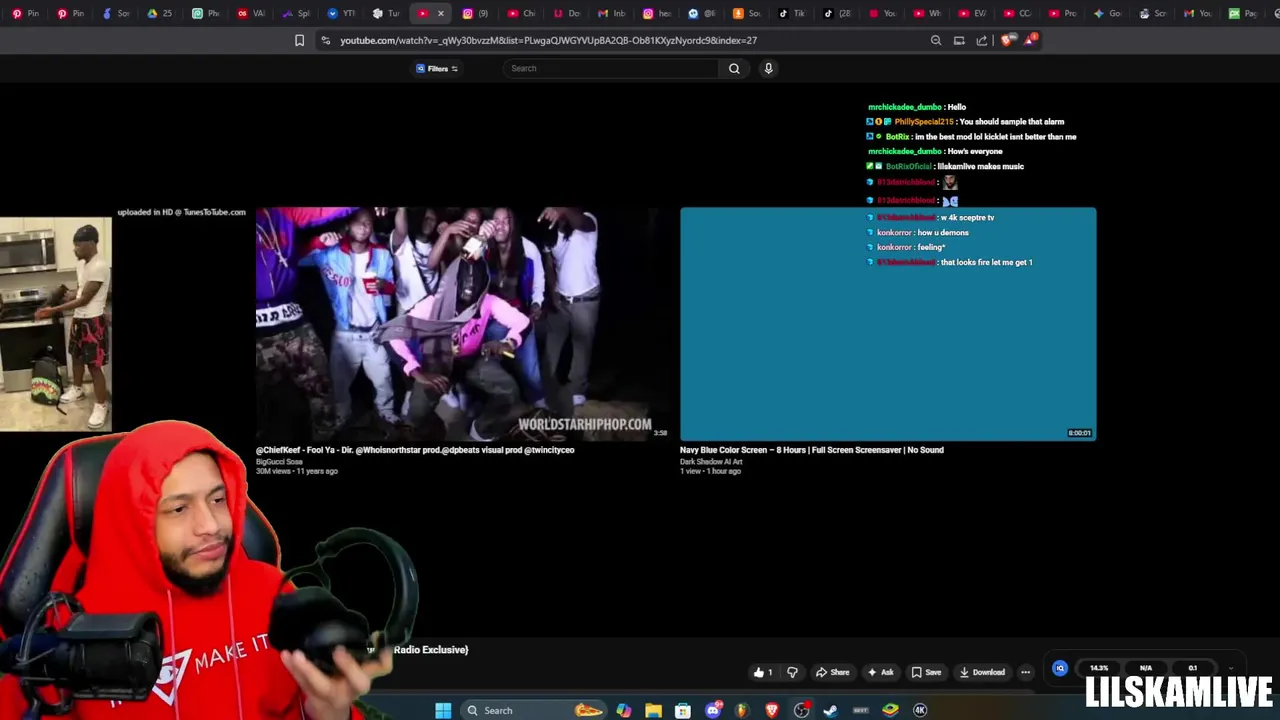Open Chief Keef WorldStarHipHop video thumbnail

[463, 323]
